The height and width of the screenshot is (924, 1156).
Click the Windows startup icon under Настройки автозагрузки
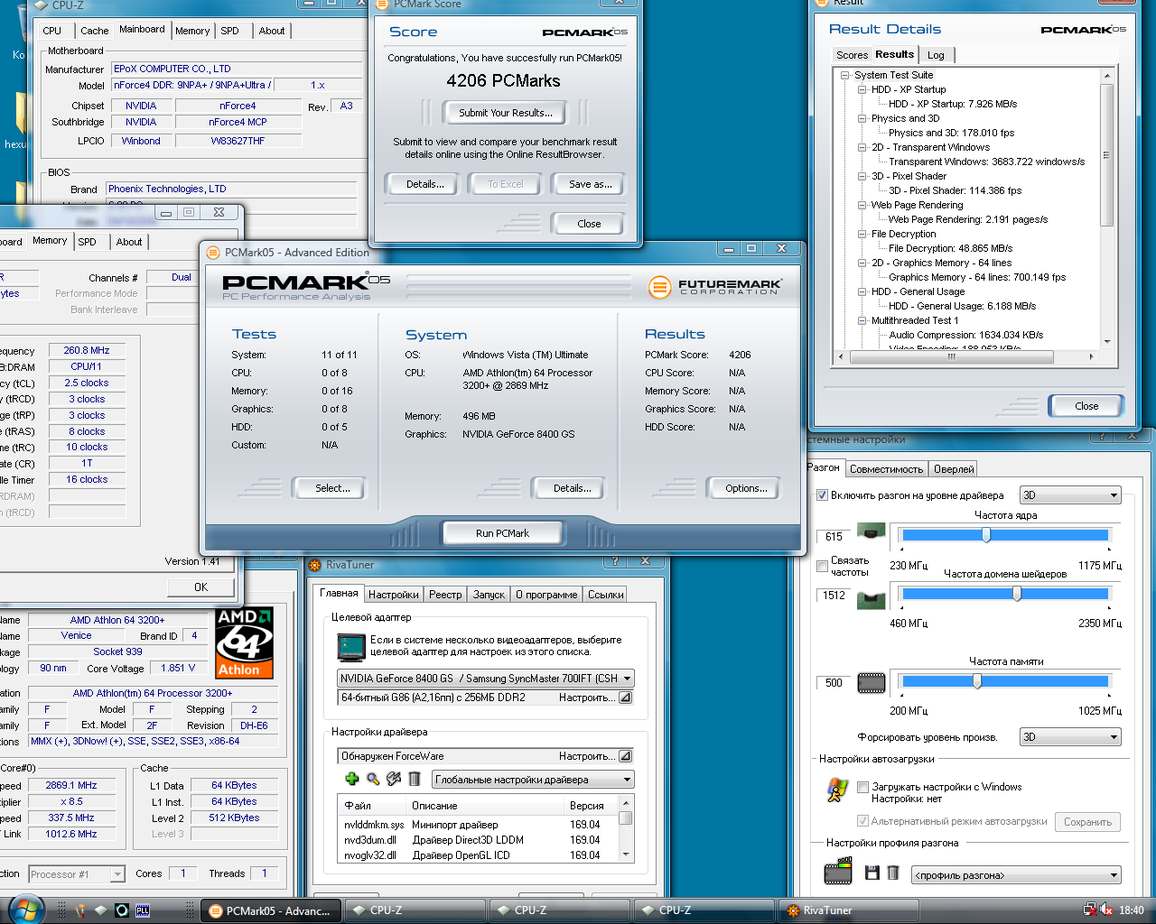[x=837, y=791]
